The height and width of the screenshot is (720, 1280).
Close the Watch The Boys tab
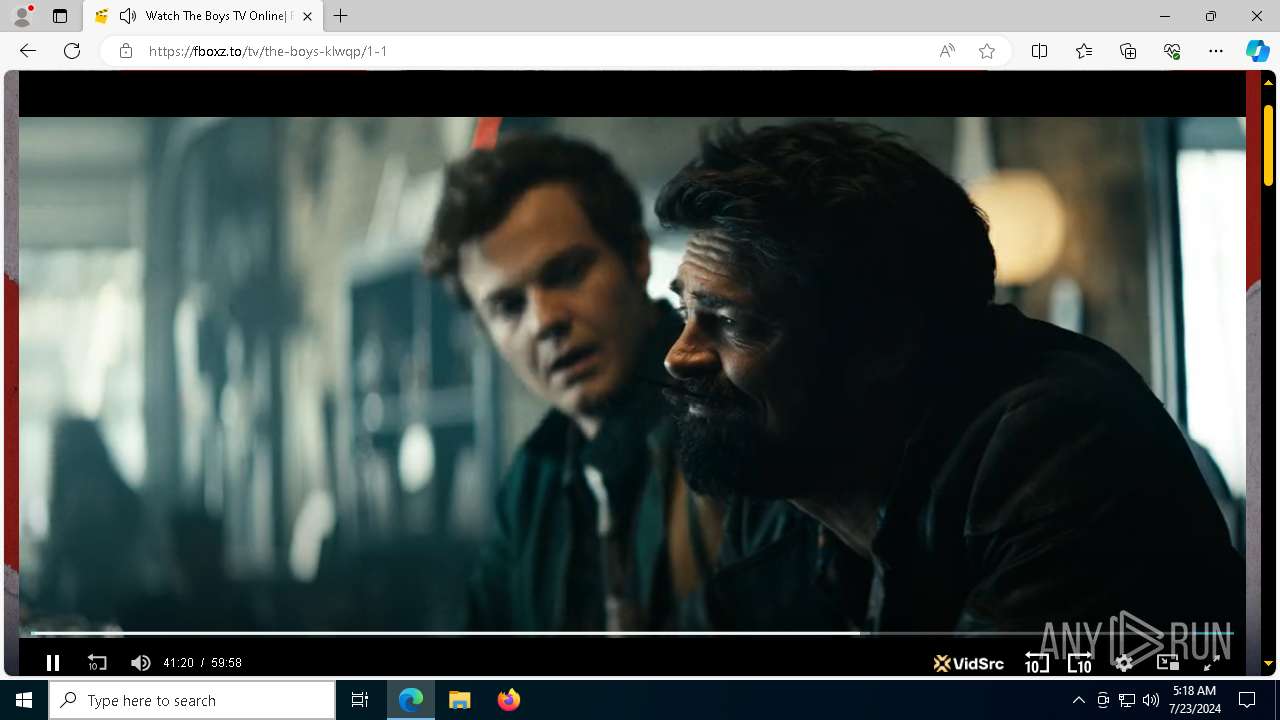coord(307,16)
